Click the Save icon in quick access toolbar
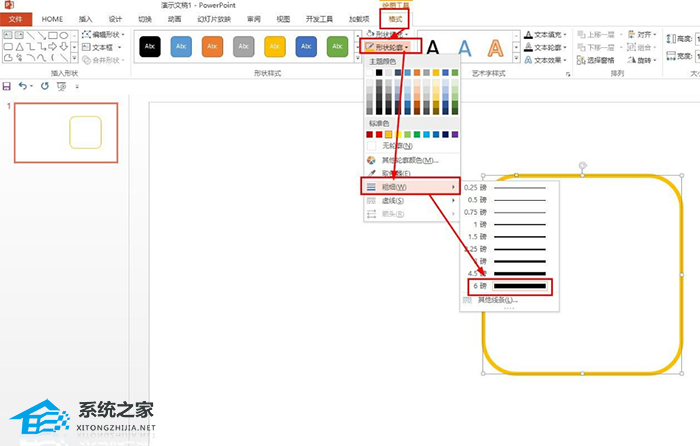Viewport: 700px width, 446px height. tap(7, 86)
